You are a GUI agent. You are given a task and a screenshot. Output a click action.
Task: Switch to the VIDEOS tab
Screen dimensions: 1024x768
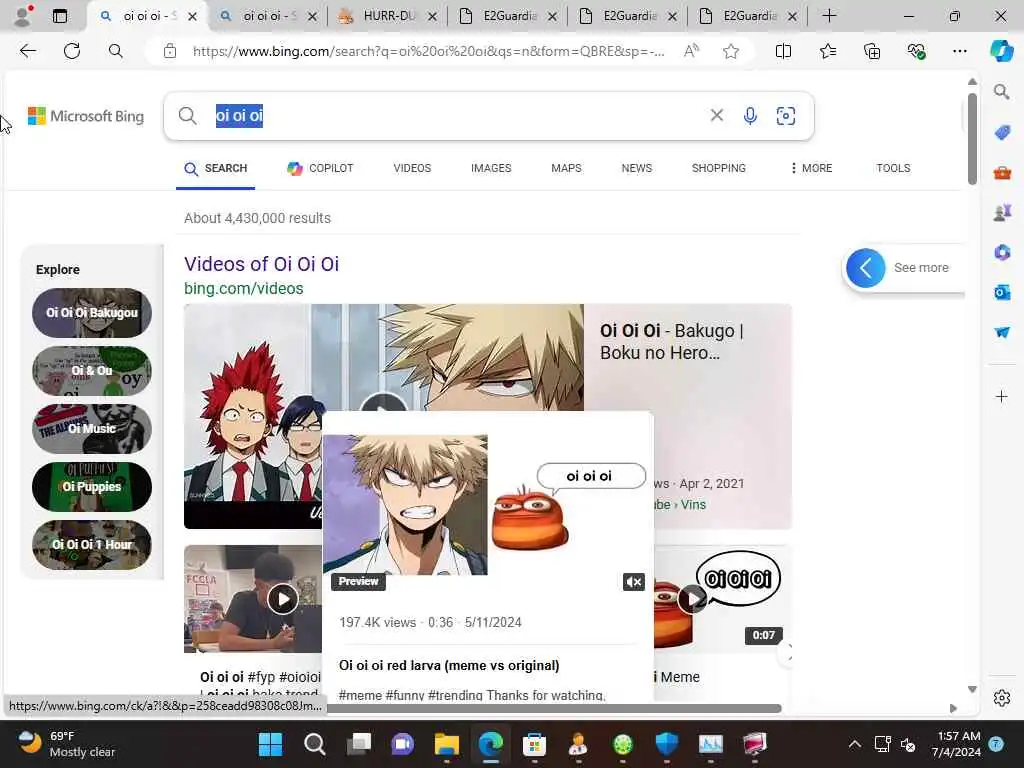[x=412, y=168]
